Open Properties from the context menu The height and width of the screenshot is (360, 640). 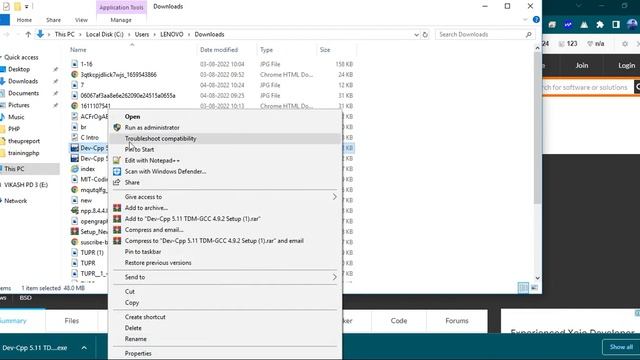tap(138, 353)
